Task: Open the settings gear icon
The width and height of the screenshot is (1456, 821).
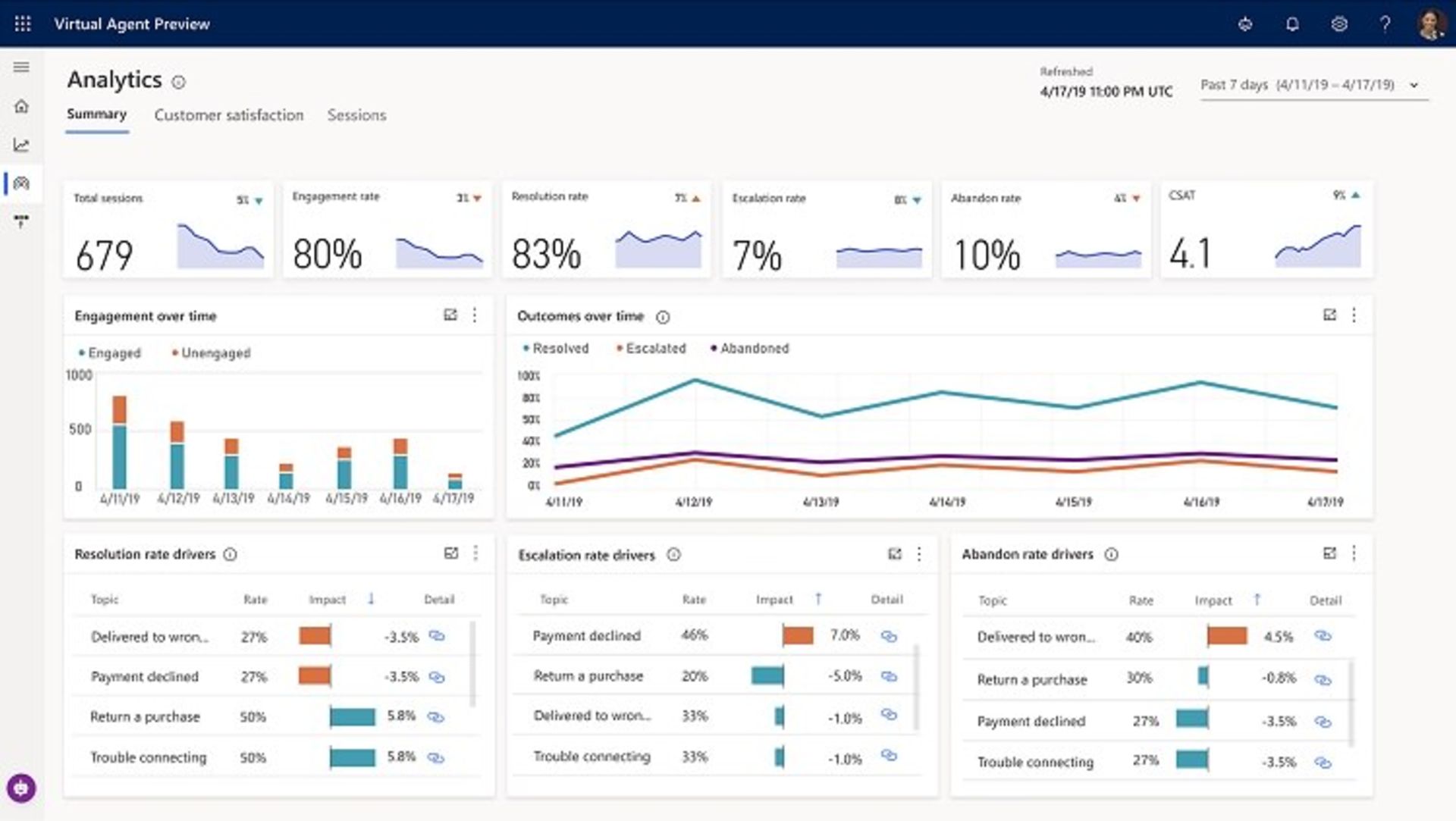Action: tap(1339, 24)
